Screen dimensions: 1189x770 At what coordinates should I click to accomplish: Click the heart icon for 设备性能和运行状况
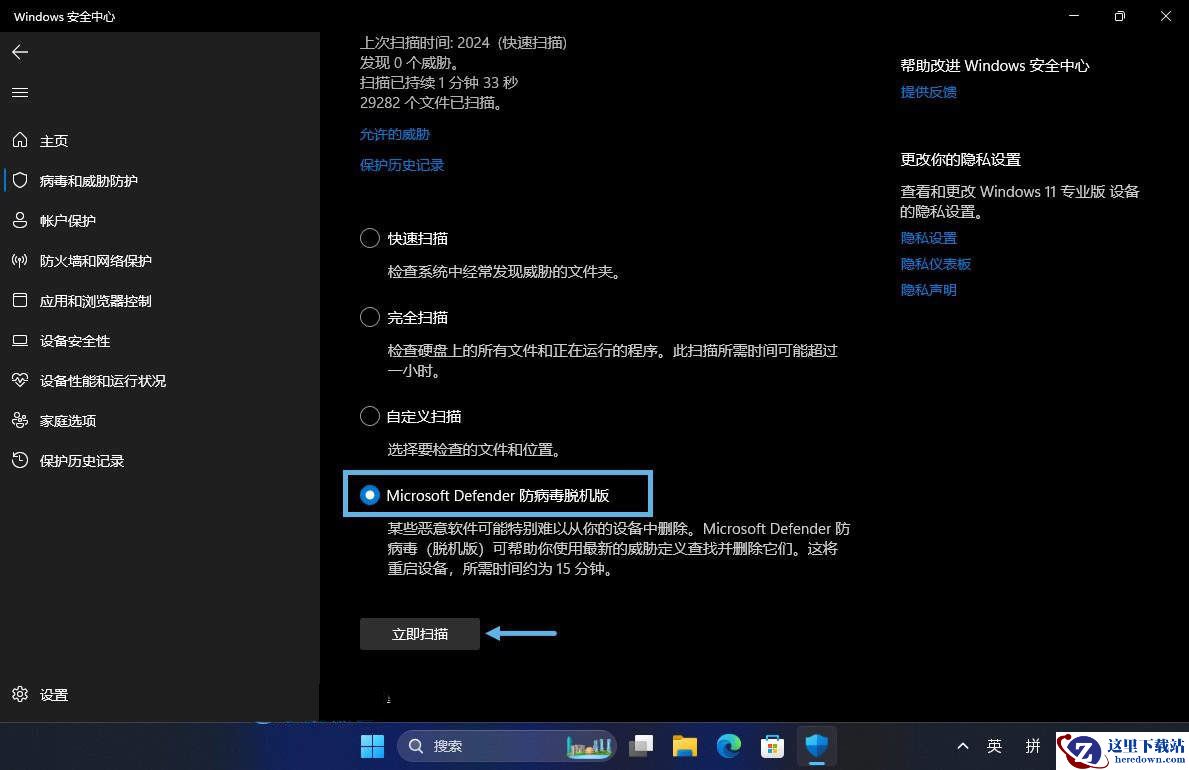[20, 381]
